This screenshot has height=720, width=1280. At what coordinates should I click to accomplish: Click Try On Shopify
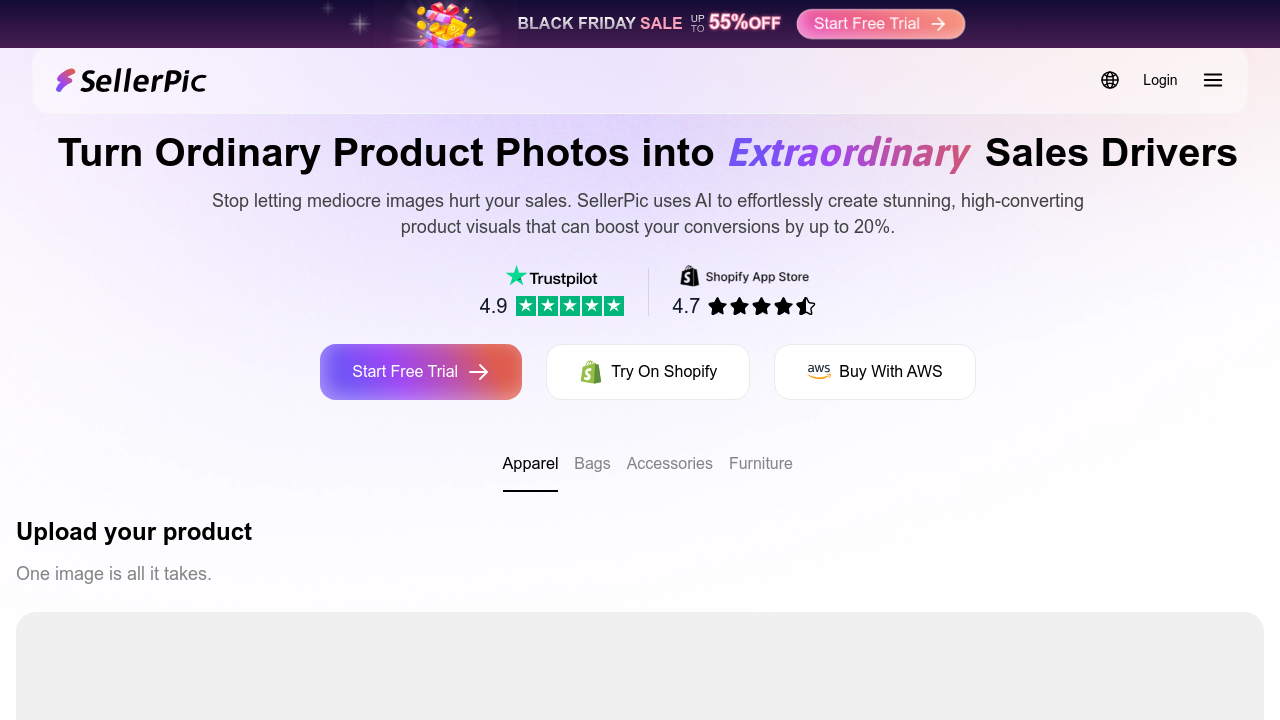click(647, 371)
